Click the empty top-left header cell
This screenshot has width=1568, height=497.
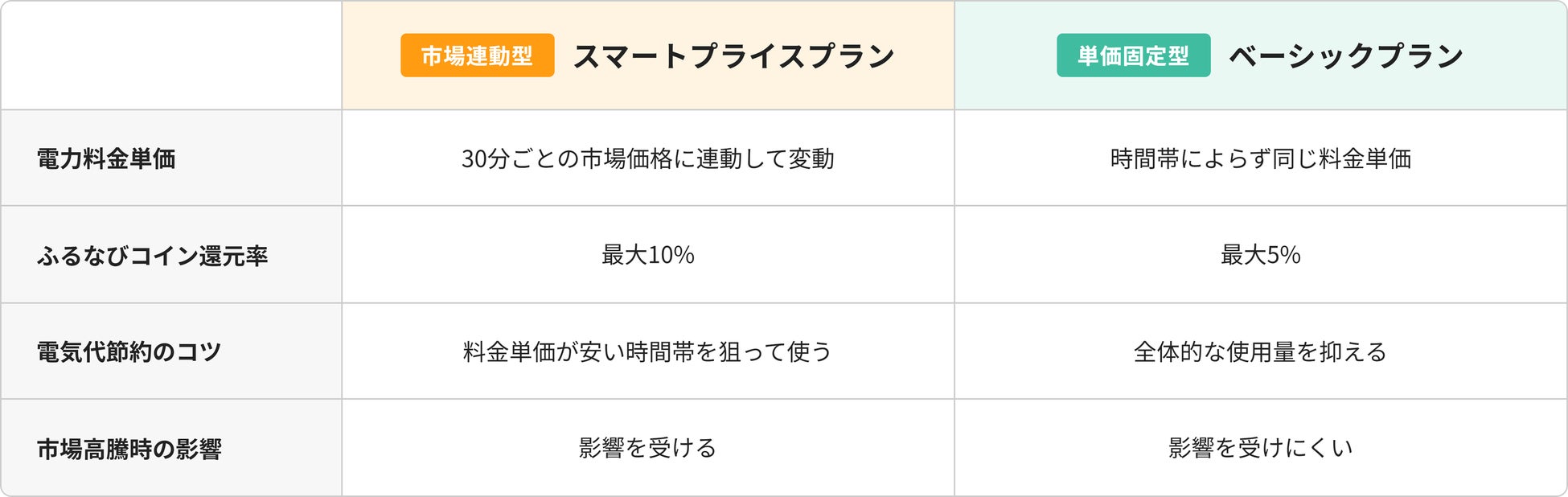tap(171, 55)
